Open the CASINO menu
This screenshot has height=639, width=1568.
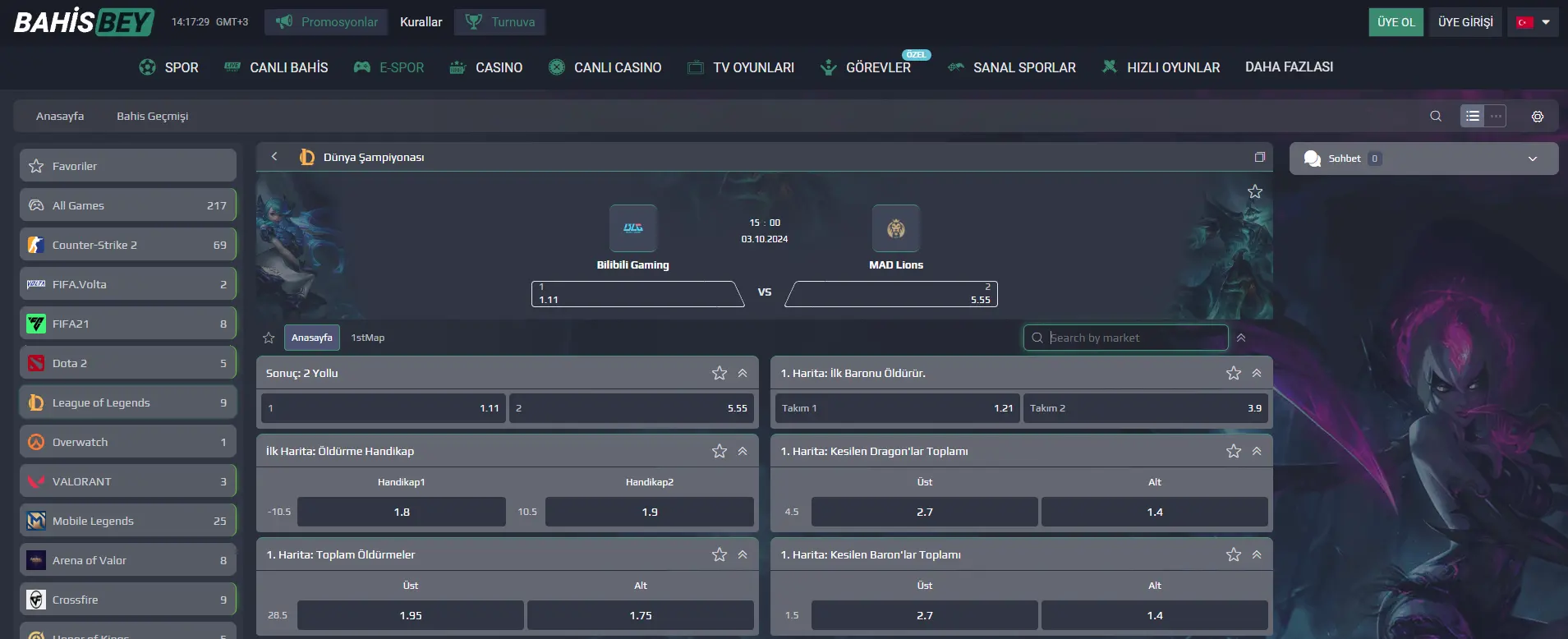click(x=486, y=67)
